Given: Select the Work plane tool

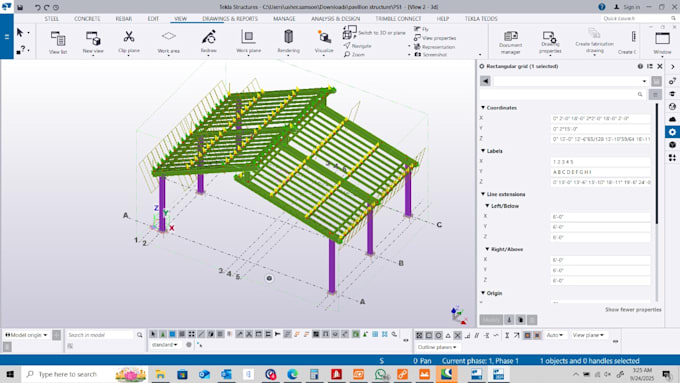Looking at the screenshot, I should pyautogui.click(x=248, y=42).
